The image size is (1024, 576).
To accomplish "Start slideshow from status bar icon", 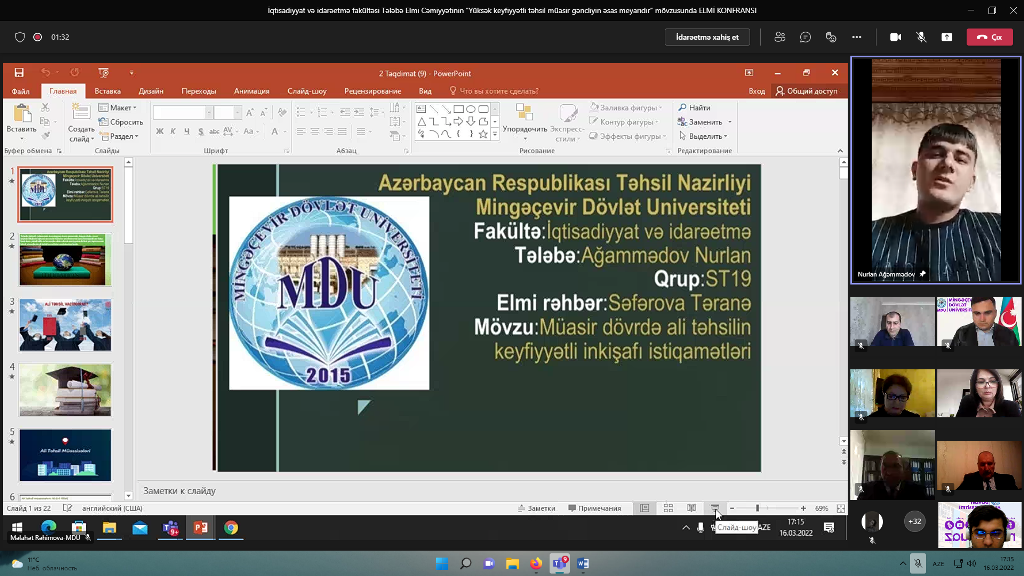I will pos(715,508).
